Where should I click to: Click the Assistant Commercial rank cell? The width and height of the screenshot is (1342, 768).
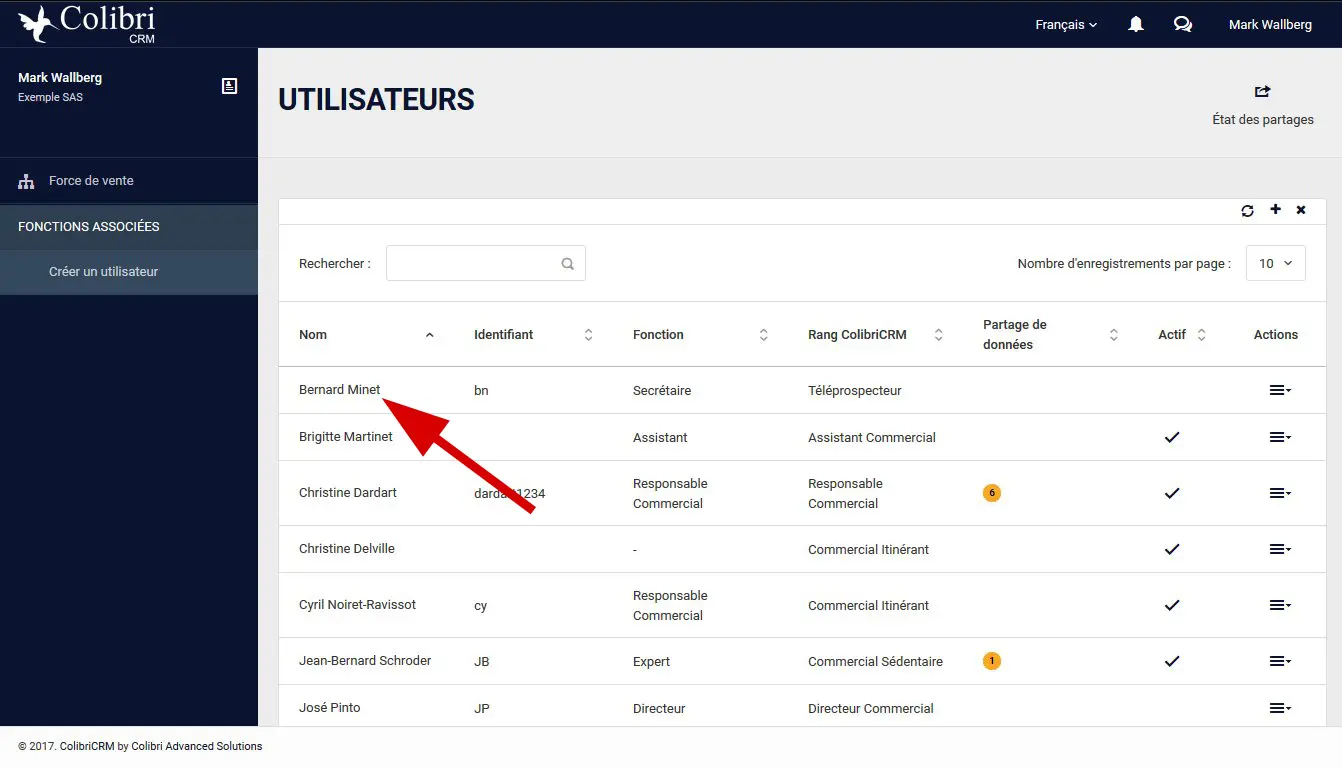[872, 438]
